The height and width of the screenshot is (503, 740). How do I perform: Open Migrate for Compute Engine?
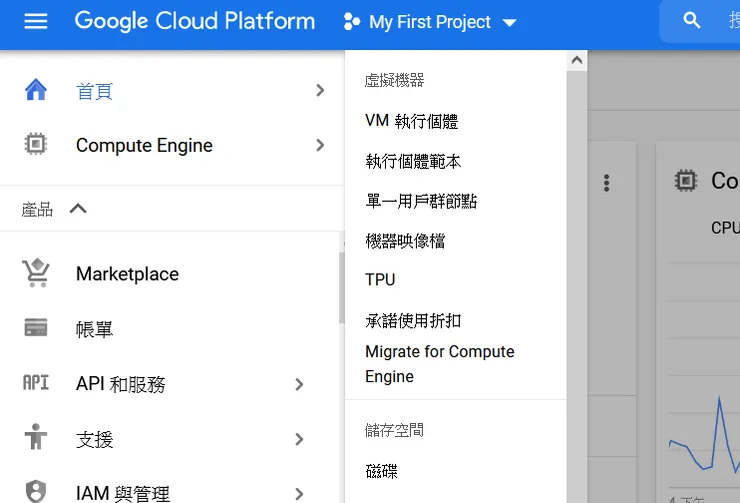440,364
